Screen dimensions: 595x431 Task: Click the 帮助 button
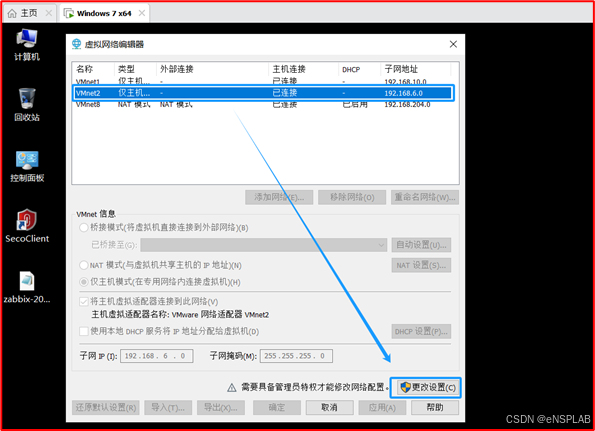click(x=435, y=407)
